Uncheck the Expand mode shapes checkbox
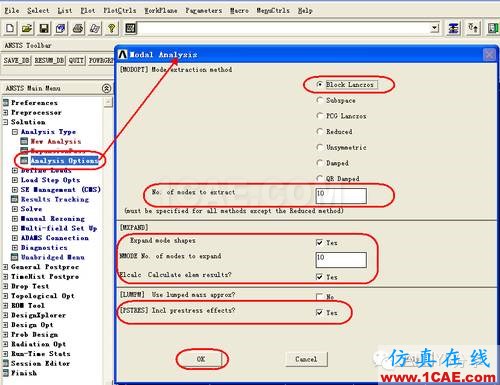500x385 pixels. (319, 242)
